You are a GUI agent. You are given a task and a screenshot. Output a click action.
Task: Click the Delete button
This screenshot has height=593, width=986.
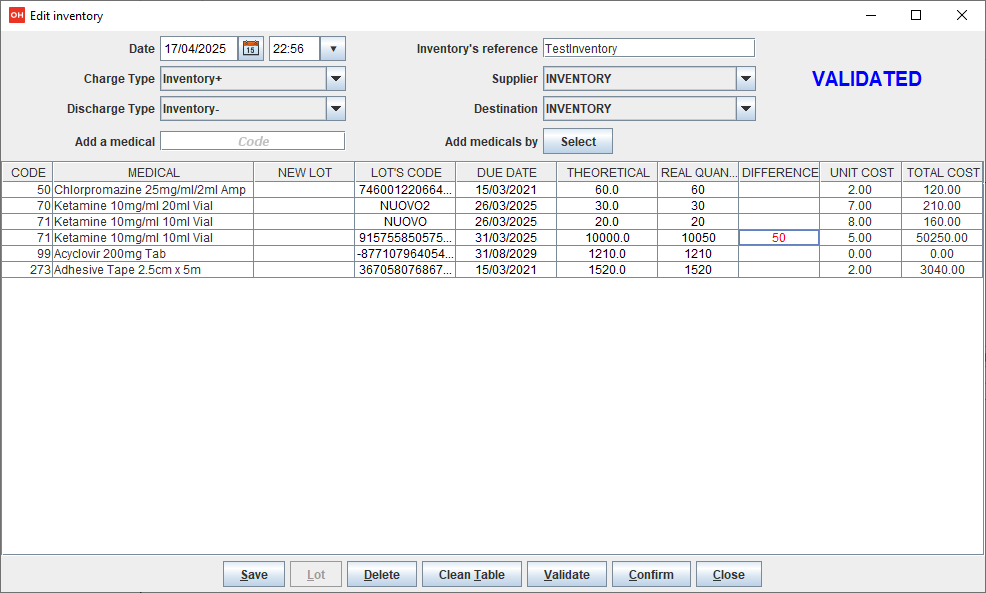pos(381,573)
